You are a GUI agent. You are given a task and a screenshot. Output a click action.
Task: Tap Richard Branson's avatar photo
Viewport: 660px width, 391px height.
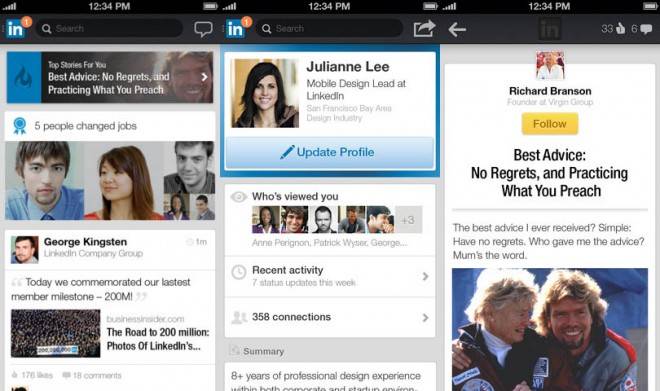[x=550, y=66]
